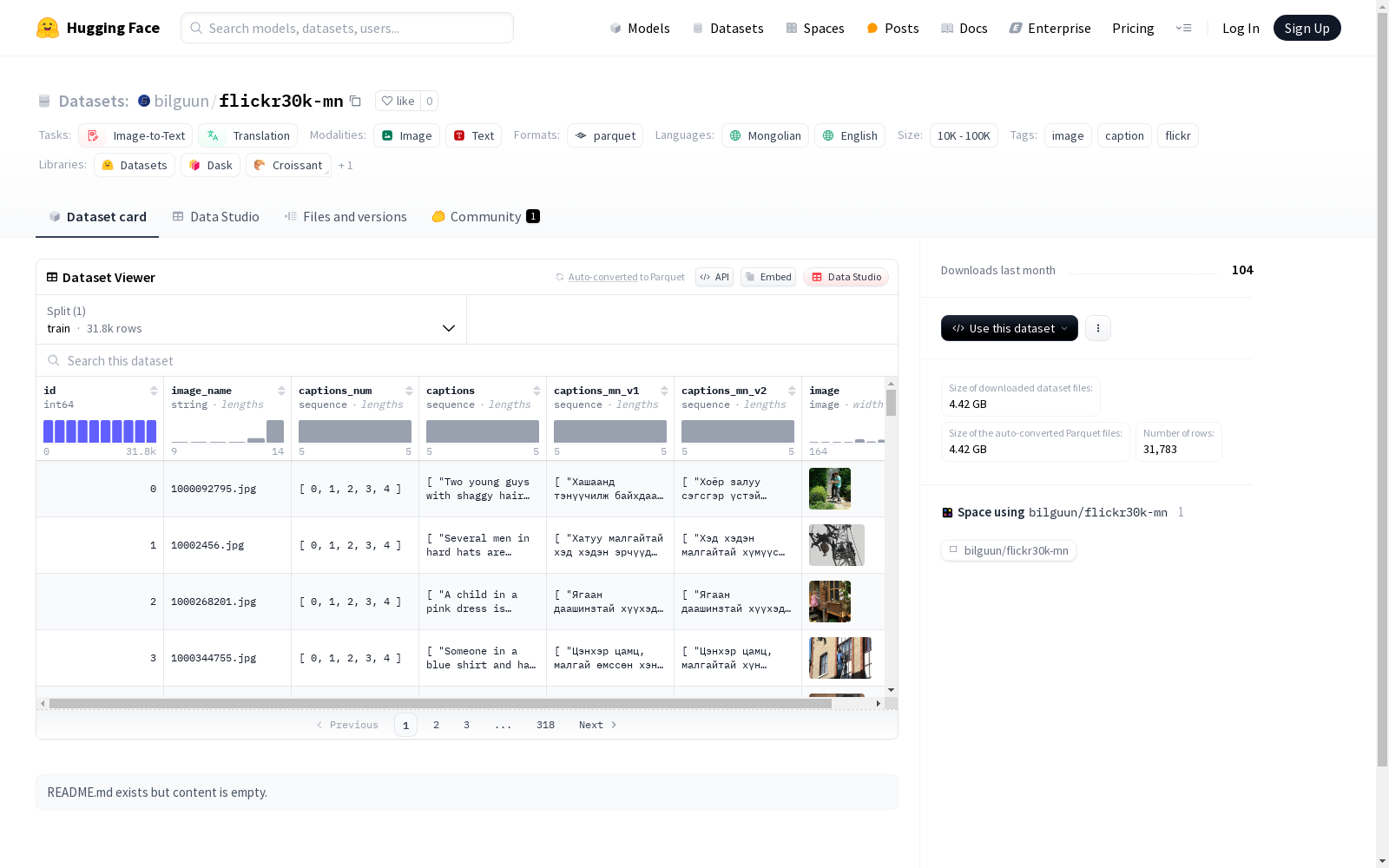Open the navigation overflow menu icon
The image size is (1389, 868).
(x=1183, y=28)
